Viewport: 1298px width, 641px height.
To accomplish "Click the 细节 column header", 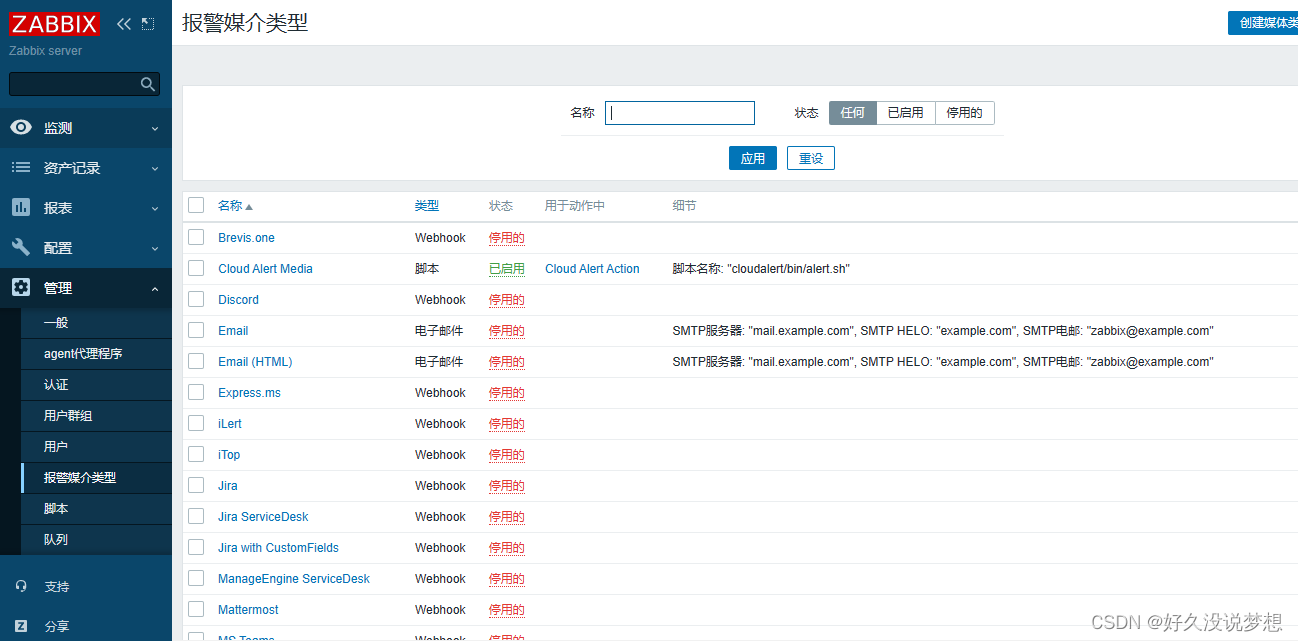I will point(684,206).
